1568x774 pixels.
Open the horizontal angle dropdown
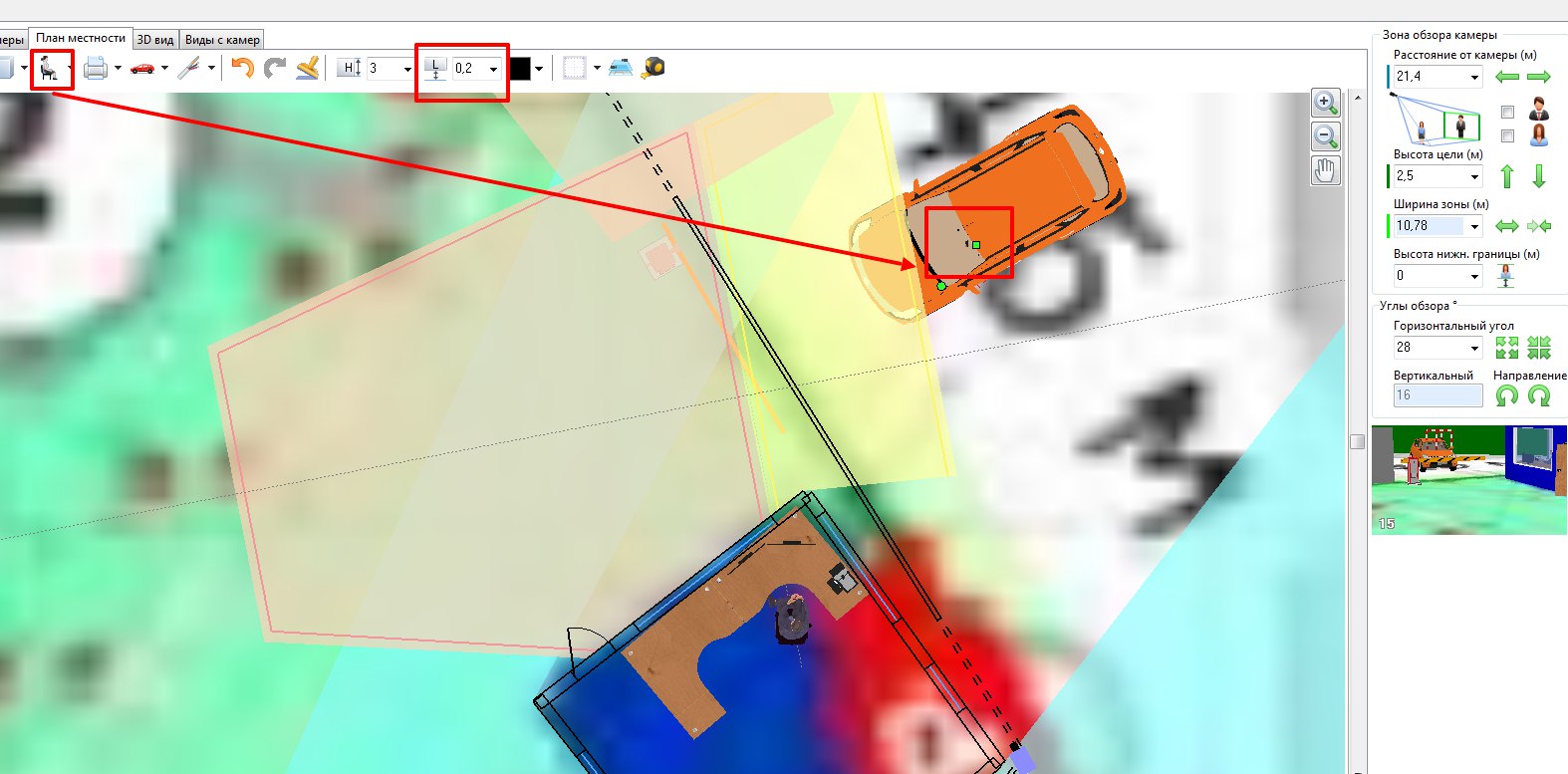pyautogui.click(x=1474, y=348)
